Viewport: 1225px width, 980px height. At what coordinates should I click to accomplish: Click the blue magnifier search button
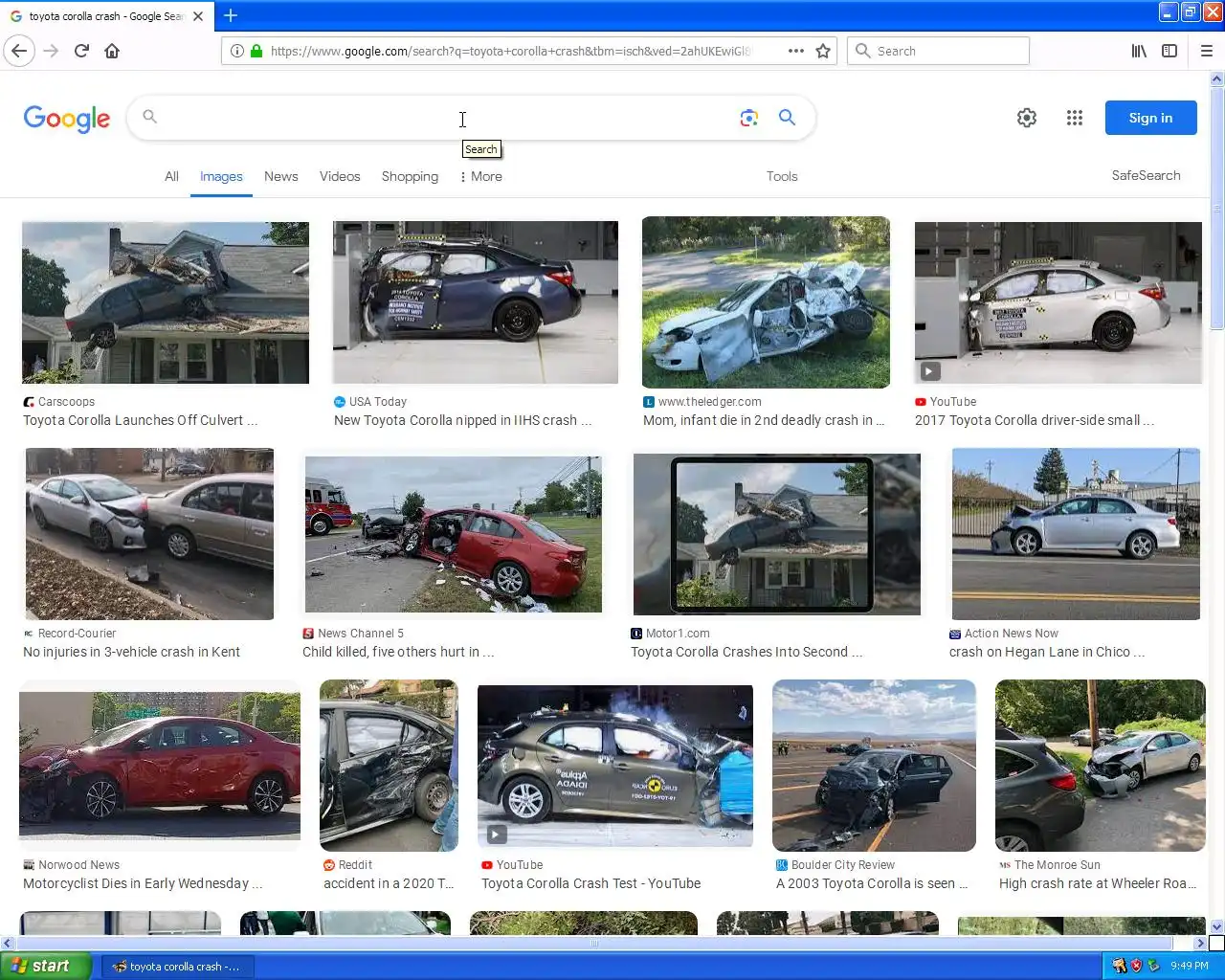(x=787, y=118)
